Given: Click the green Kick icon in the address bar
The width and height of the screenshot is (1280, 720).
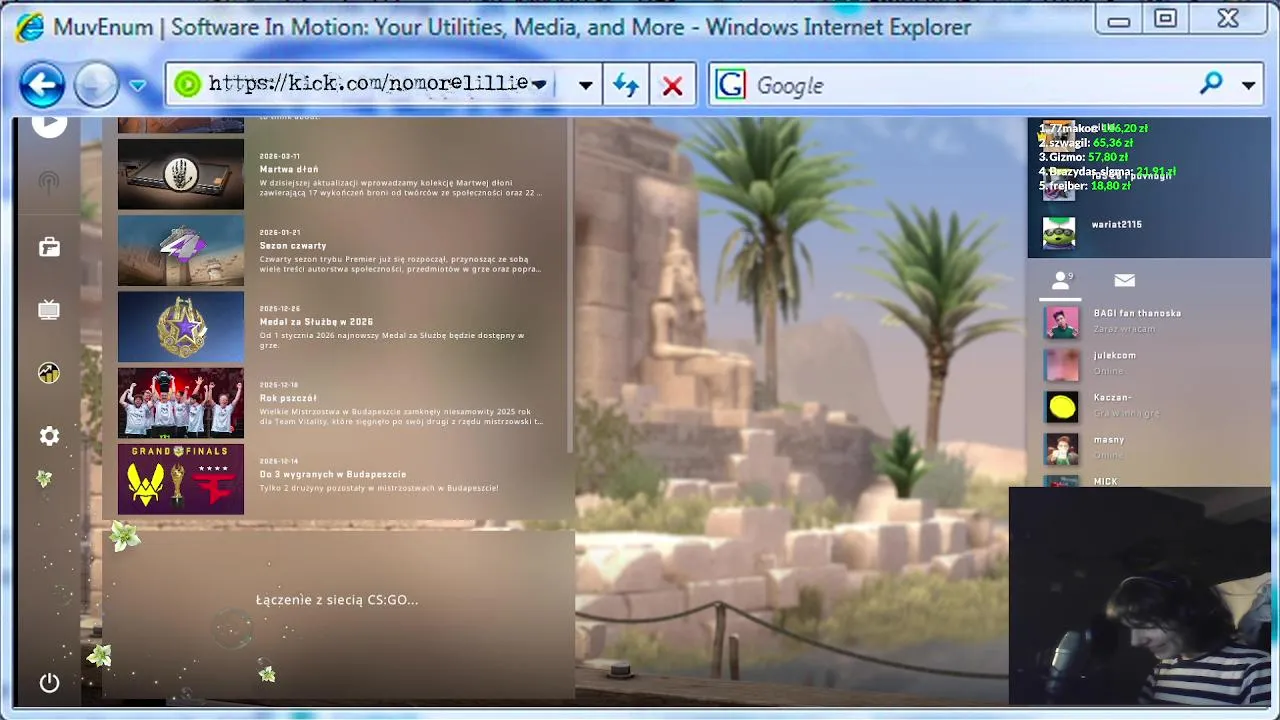Looking at the screenshot, I should pos(187,85).
